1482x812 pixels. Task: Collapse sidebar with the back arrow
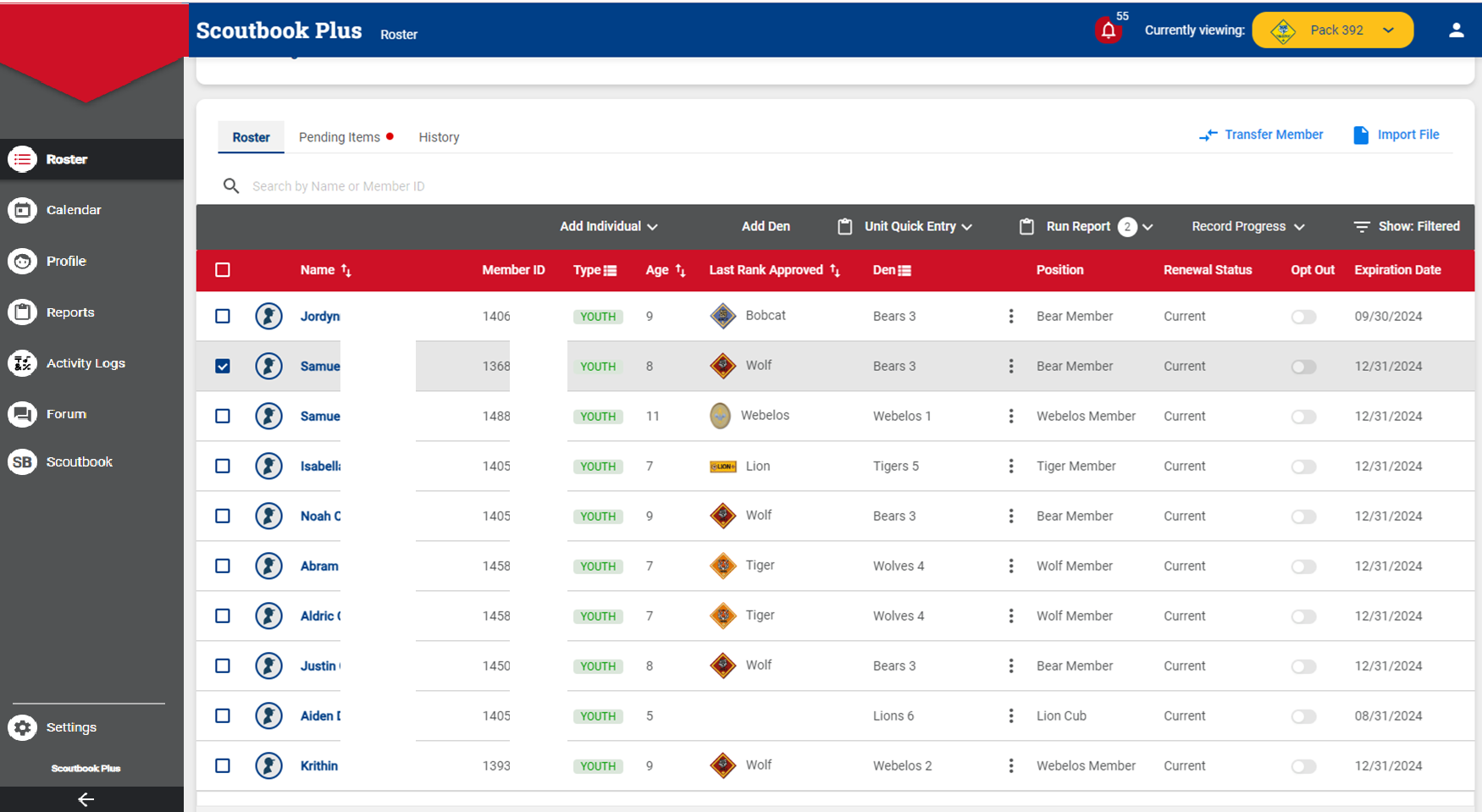click(86, 799)
